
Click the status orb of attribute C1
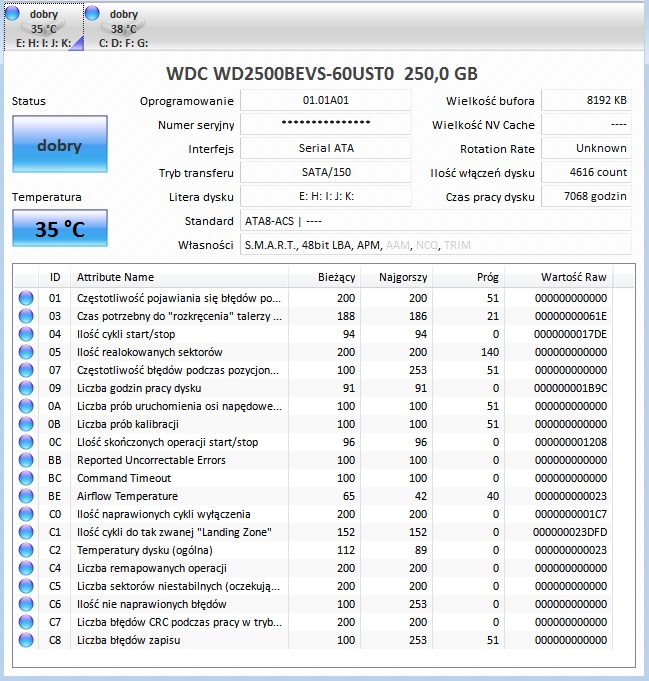(26, 532)
